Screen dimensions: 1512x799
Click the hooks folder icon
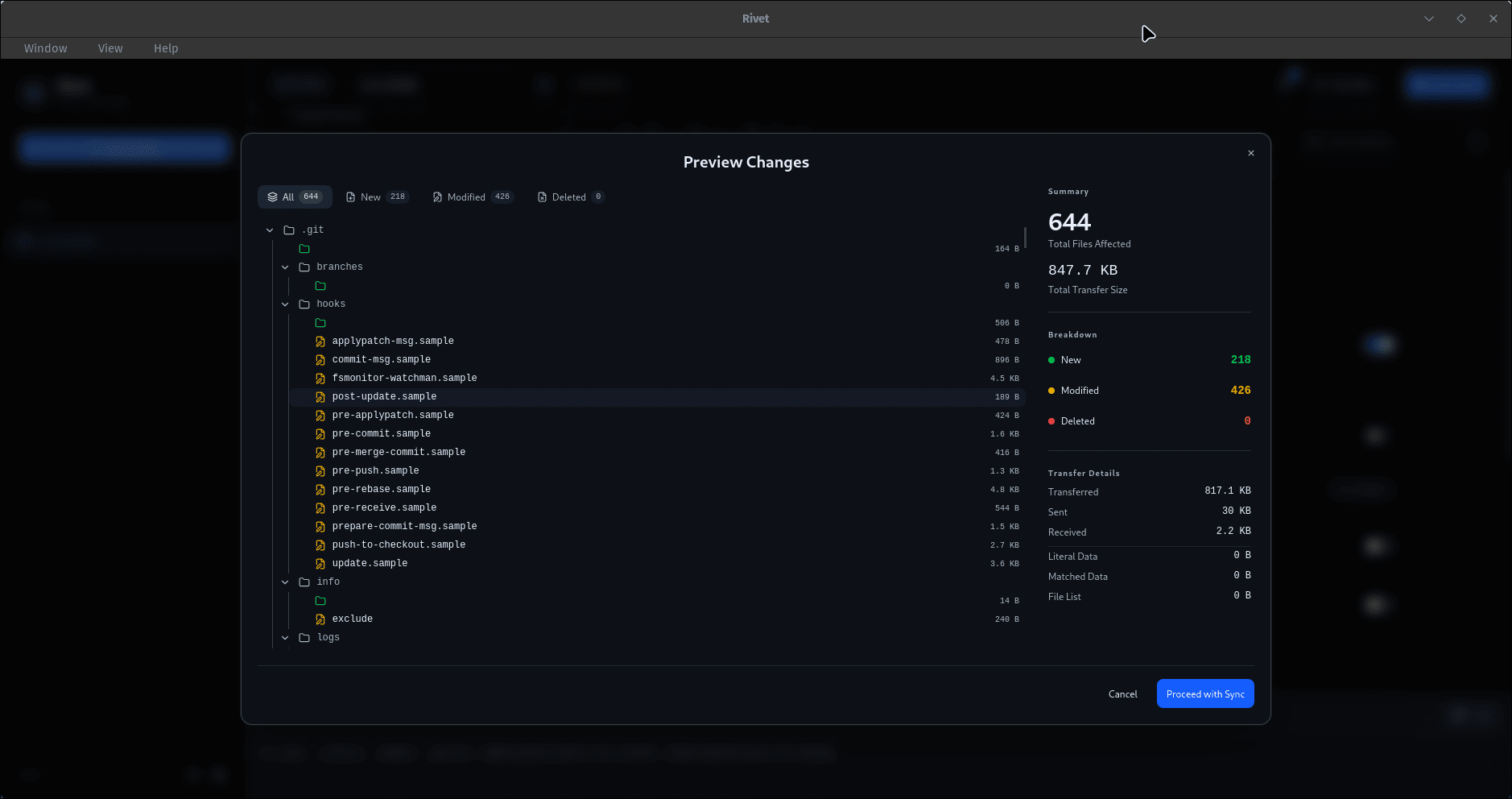pyautogui.click(x=304, y=304)
